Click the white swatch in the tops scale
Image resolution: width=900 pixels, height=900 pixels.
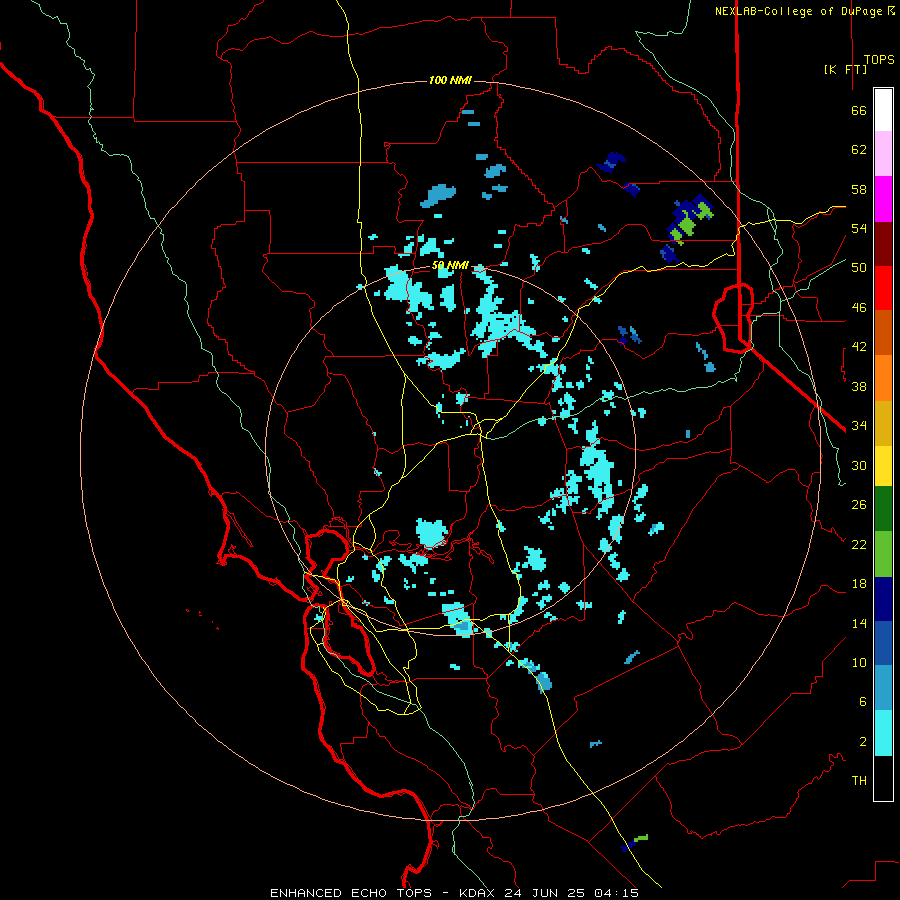(883, 110)
